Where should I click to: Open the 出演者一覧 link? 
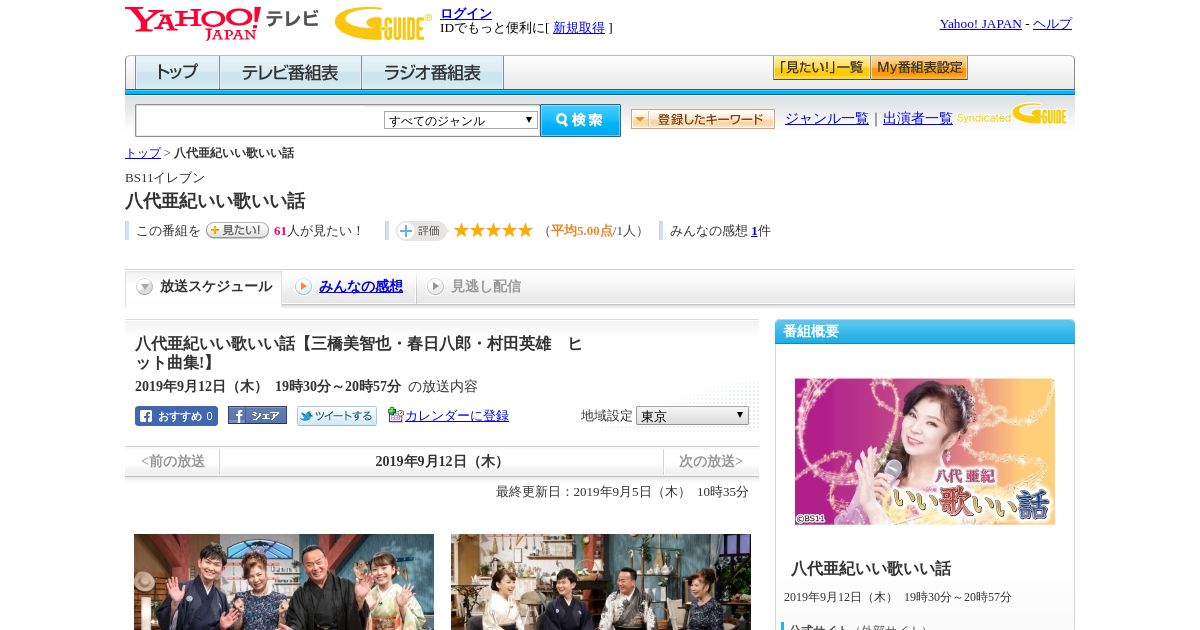(x=918, y=118)
